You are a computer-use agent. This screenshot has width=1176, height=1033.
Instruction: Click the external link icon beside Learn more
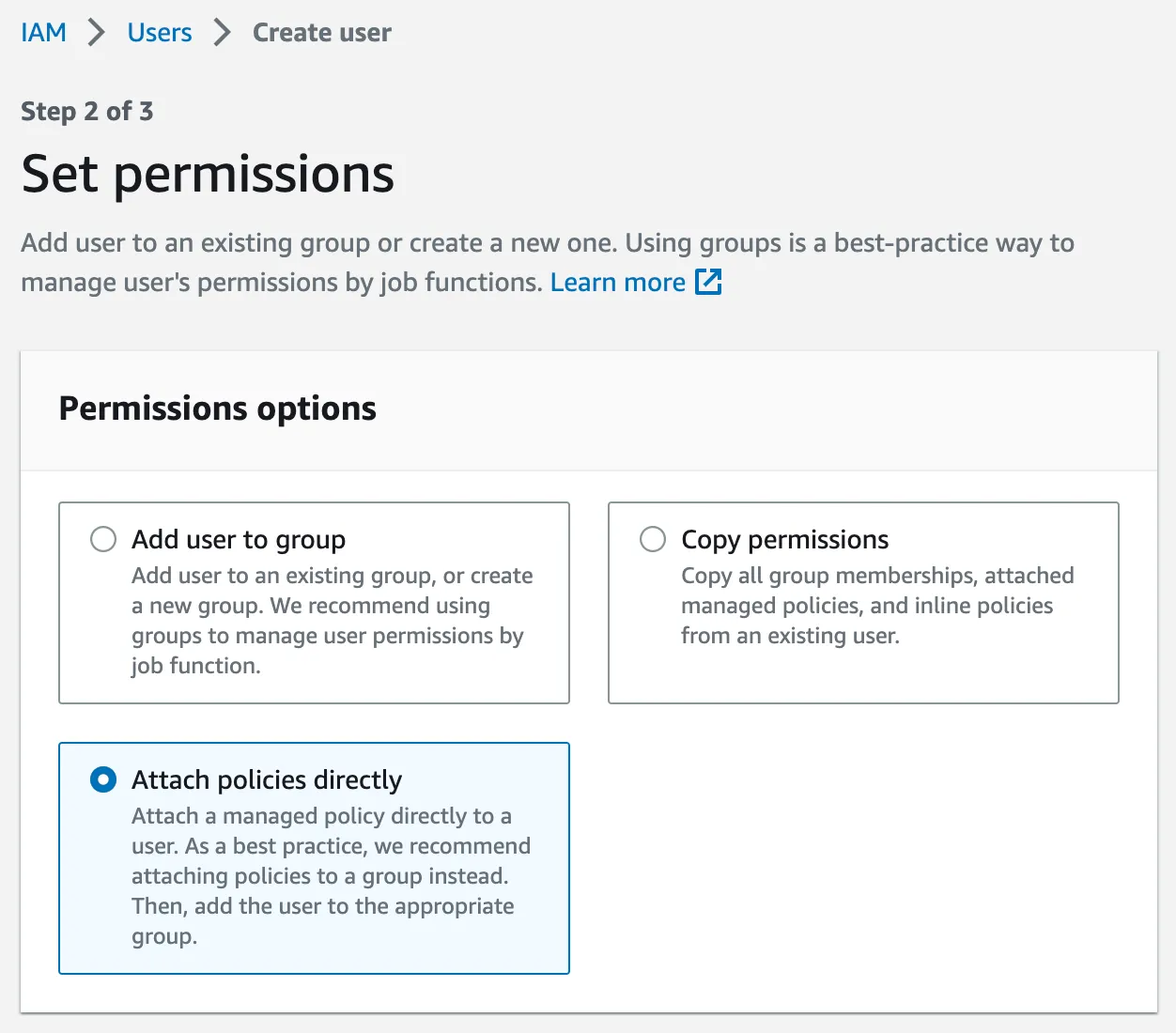708,282
